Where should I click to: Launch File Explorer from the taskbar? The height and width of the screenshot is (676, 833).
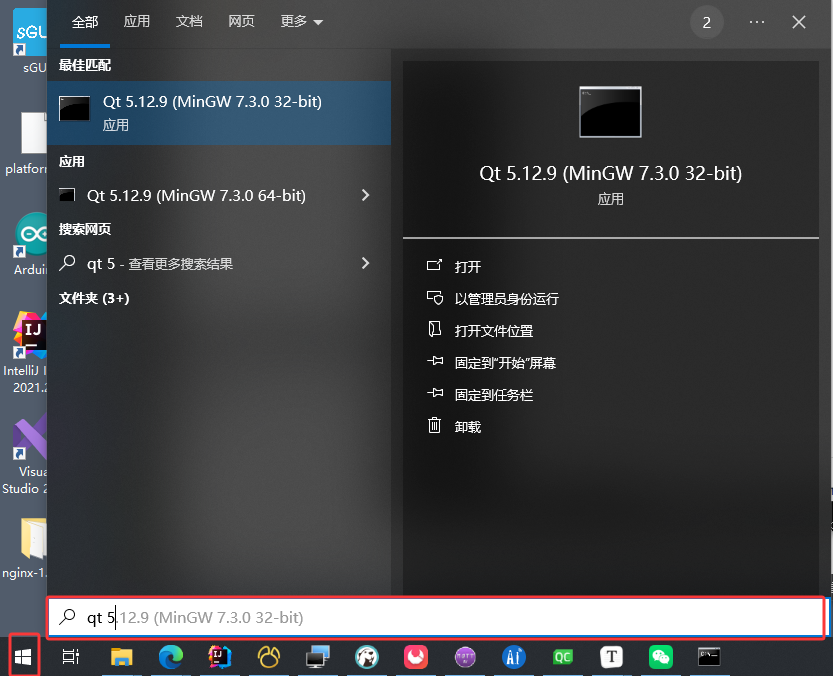coord(121,657)
